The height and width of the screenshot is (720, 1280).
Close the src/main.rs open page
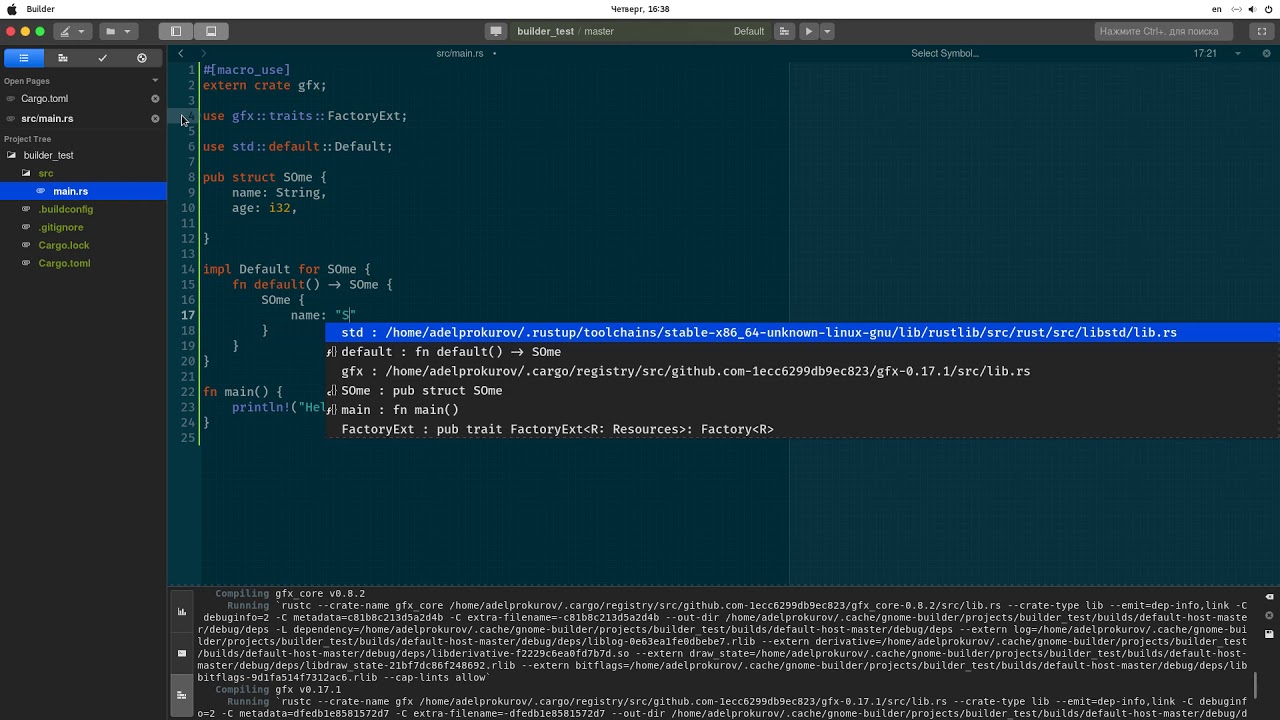click(155, 119)
